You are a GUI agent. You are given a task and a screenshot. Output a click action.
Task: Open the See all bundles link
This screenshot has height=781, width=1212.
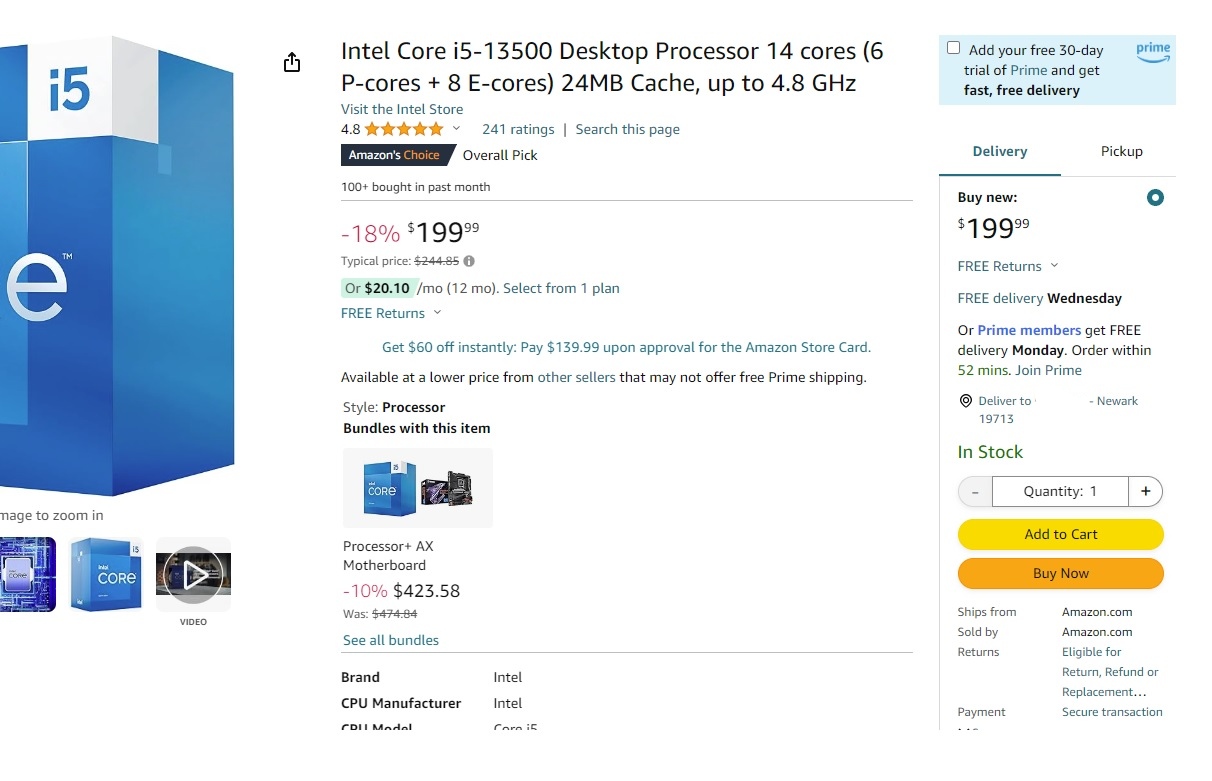[x=391, y=640]
